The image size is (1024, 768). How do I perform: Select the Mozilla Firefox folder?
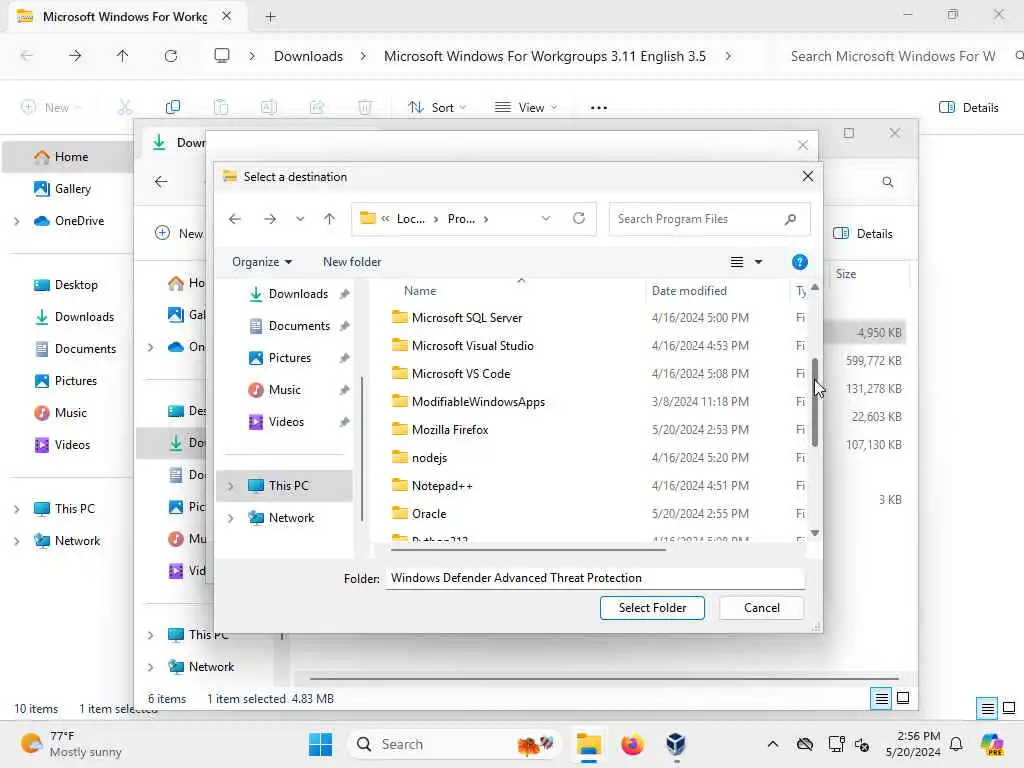pos(449,430)
